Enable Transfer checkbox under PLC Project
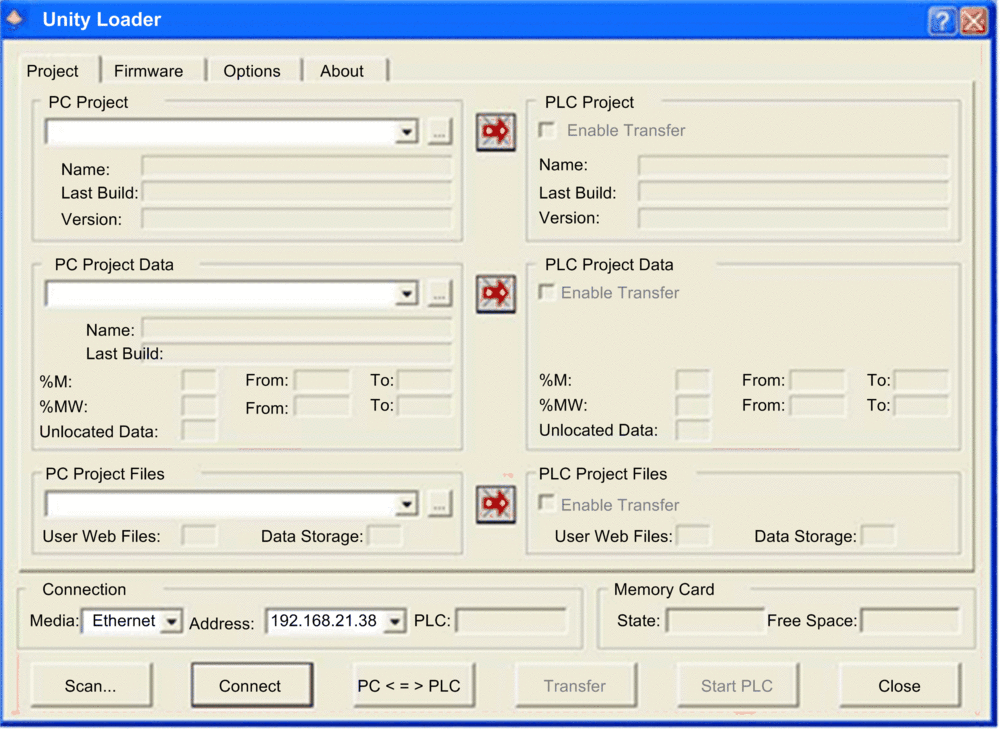This screenshot has height=729, width=1000. 547,130
